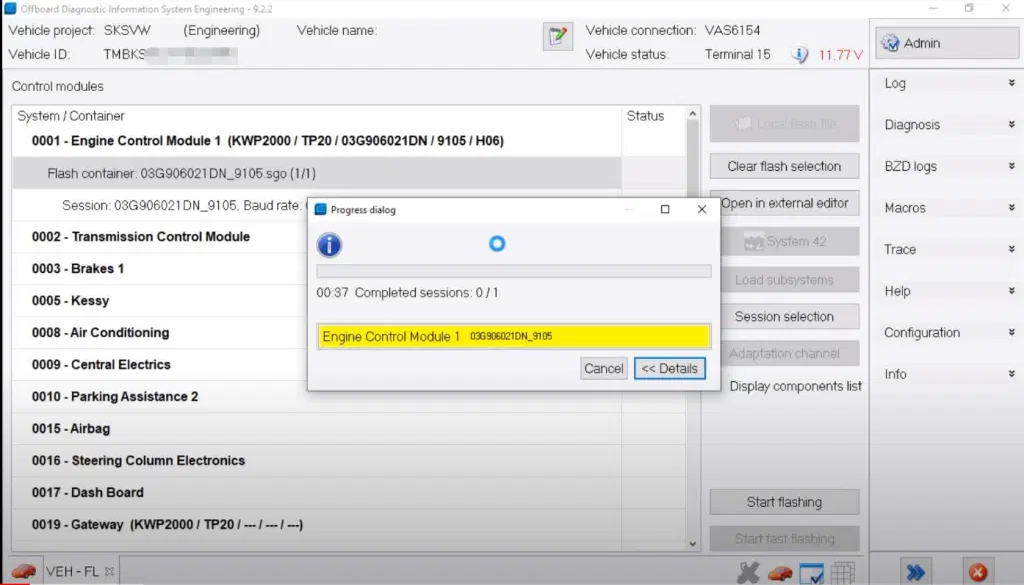Expand the Macros section chevron

1012,208
